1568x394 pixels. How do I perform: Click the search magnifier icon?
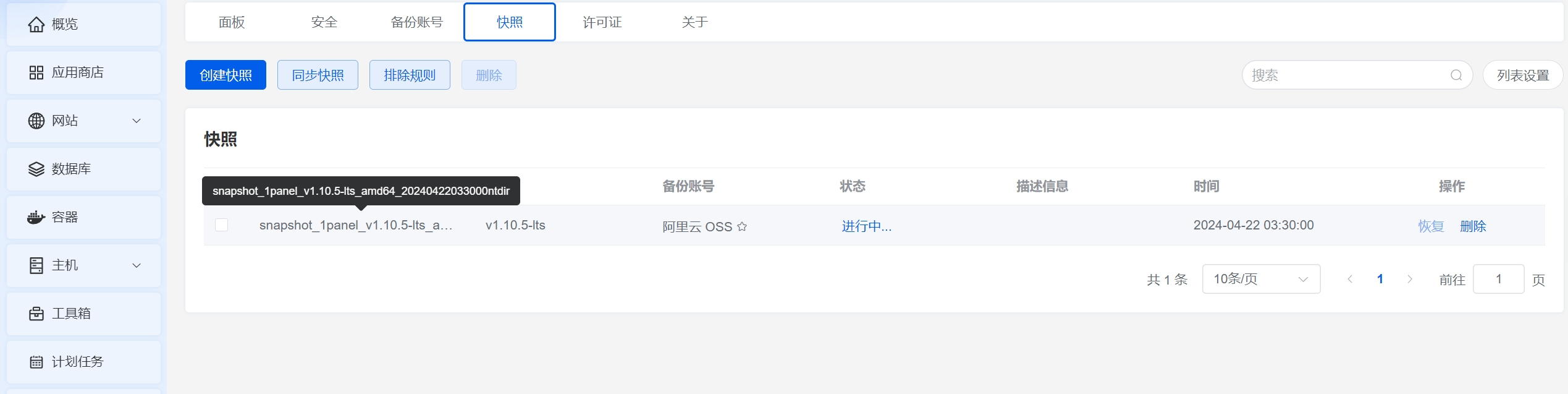pyautogui.click(x=1456, y=75)
